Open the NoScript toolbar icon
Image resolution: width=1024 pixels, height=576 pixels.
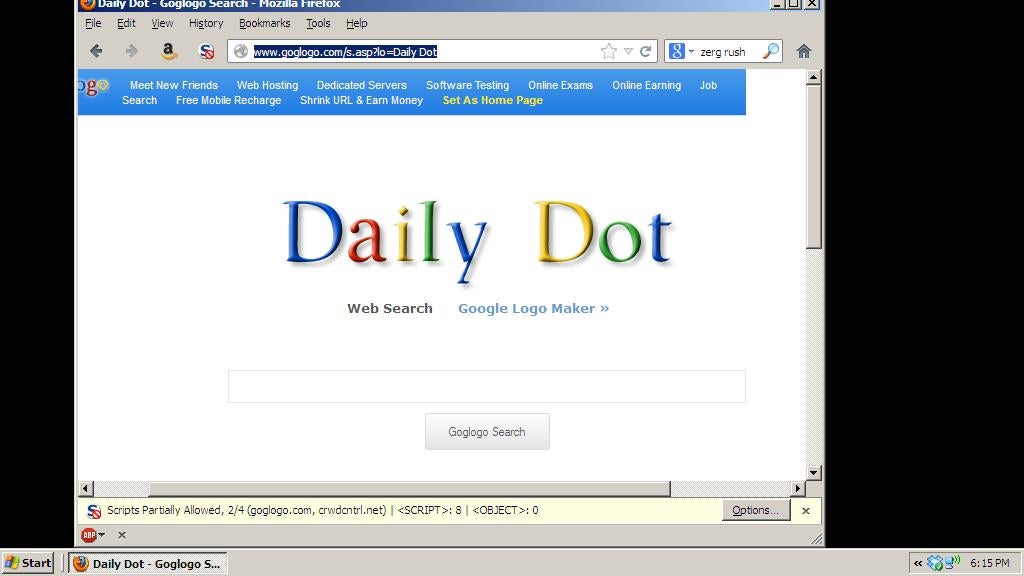tap(206, 52)
